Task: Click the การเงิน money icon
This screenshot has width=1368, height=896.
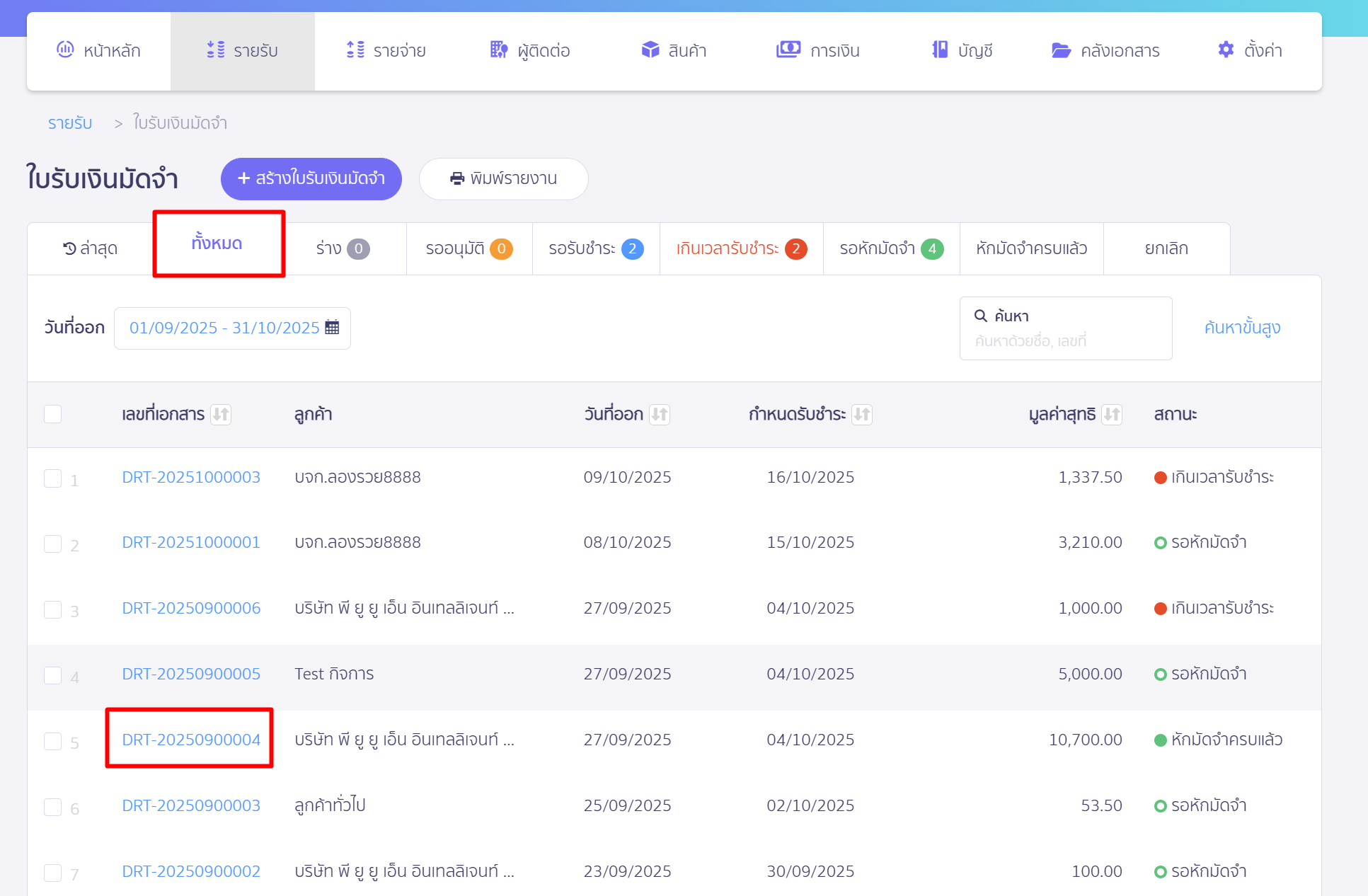Action: tap(788, 50)
